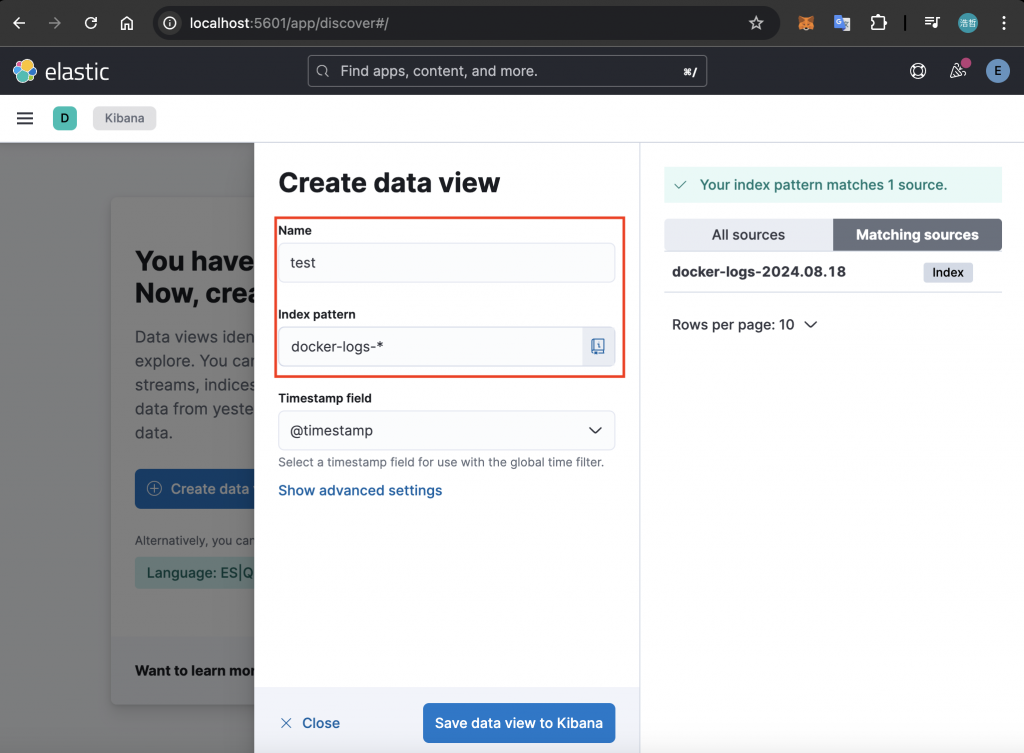View site information icon in address bar
Image resolution: width=1024 pixels, height=753 pixels.
click(x=170, y=24)
